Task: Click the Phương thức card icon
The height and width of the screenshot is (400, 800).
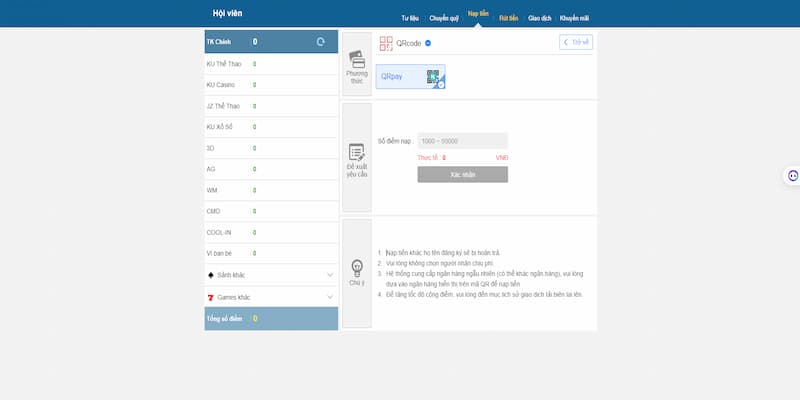Action: (x=357, y=59)
